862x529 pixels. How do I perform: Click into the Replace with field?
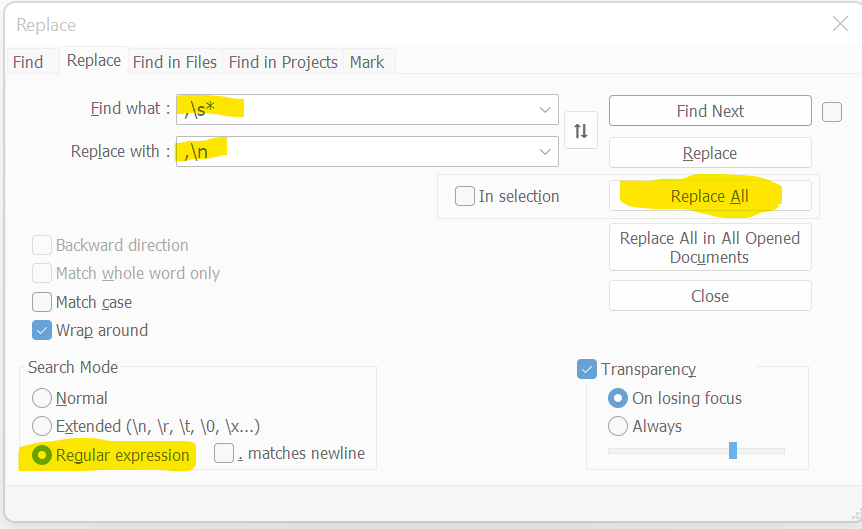(367, 151)
